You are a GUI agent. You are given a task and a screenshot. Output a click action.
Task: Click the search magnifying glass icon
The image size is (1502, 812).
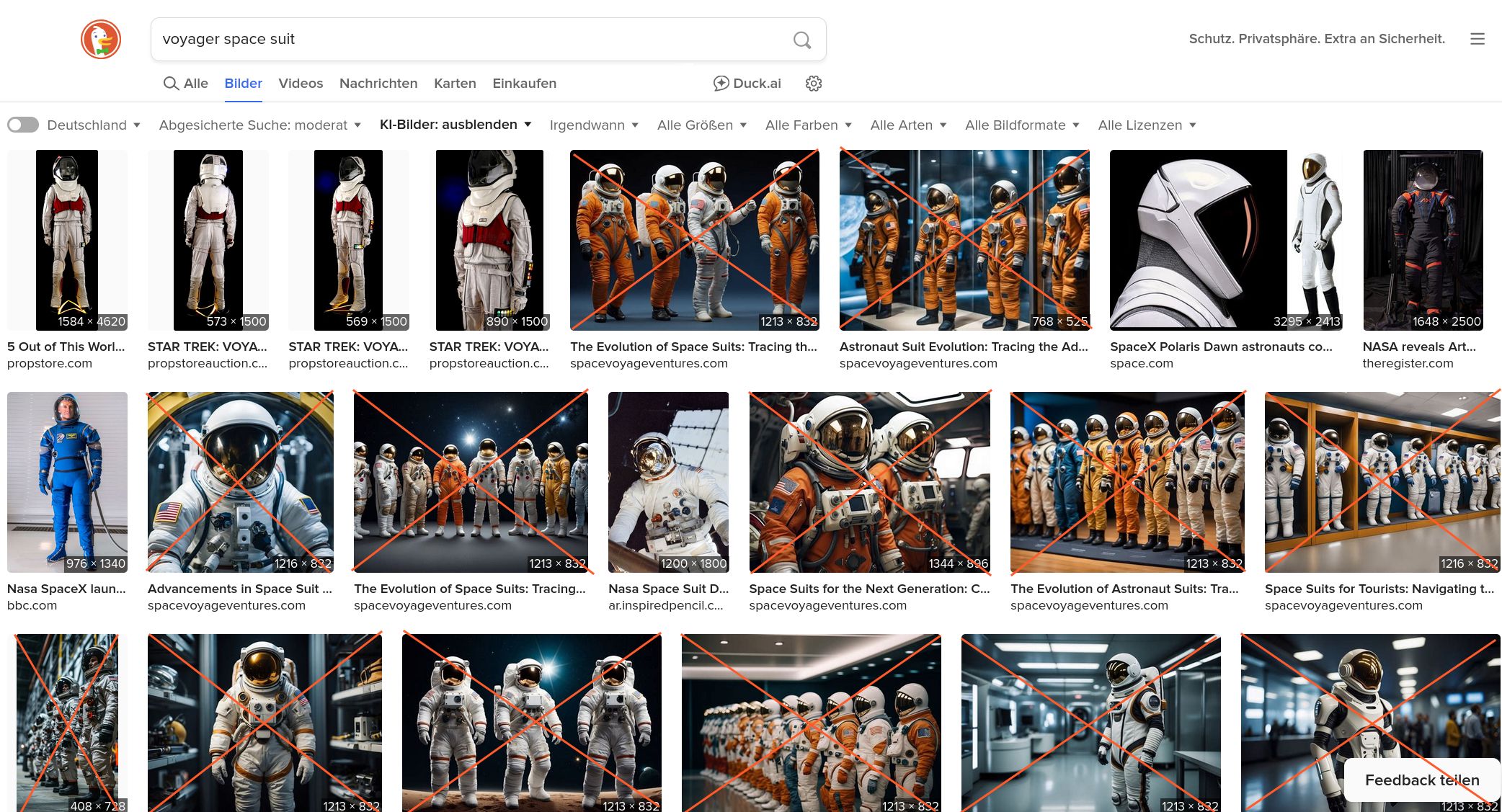[x=801, y=40]
